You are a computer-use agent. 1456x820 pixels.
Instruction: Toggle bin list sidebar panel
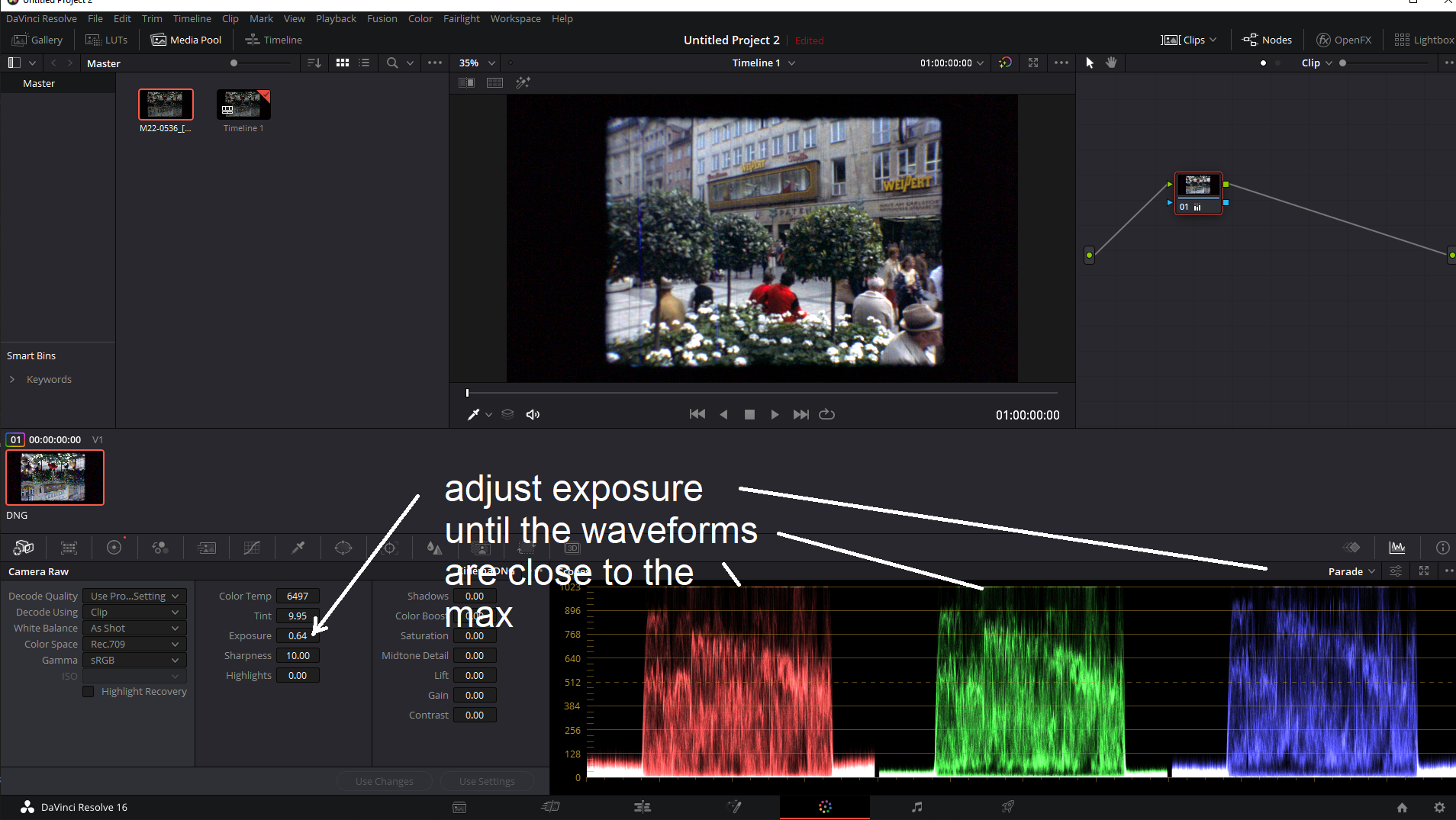pos(14,63)
